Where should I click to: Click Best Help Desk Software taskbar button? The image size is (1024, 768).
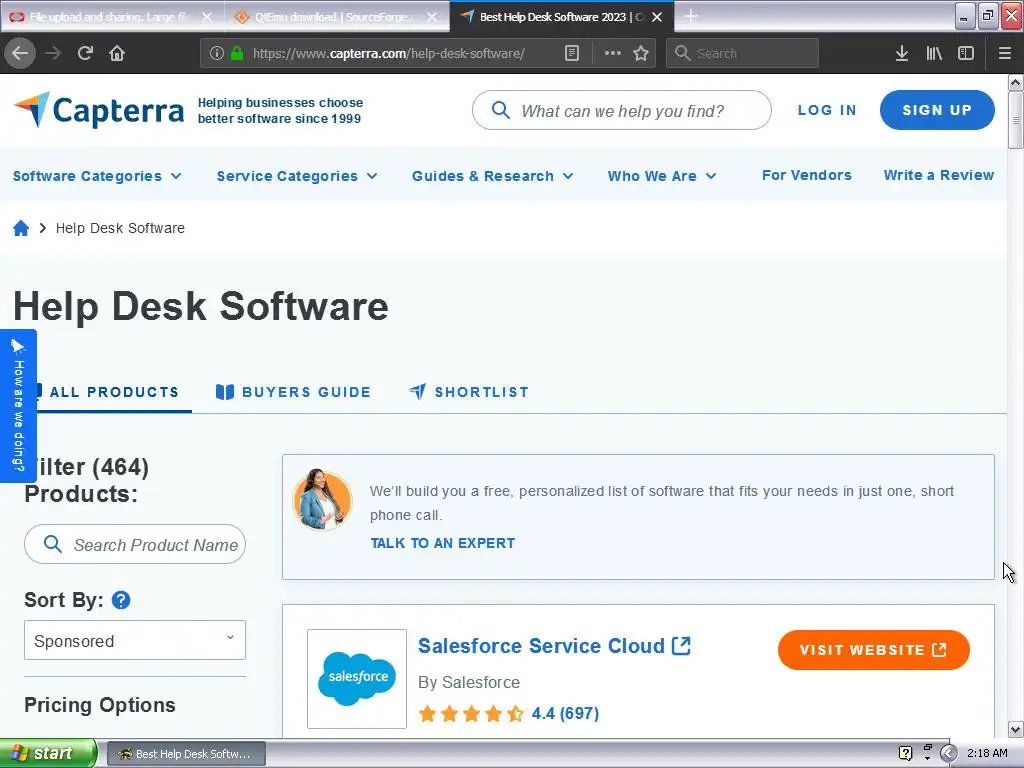[186, 754]
